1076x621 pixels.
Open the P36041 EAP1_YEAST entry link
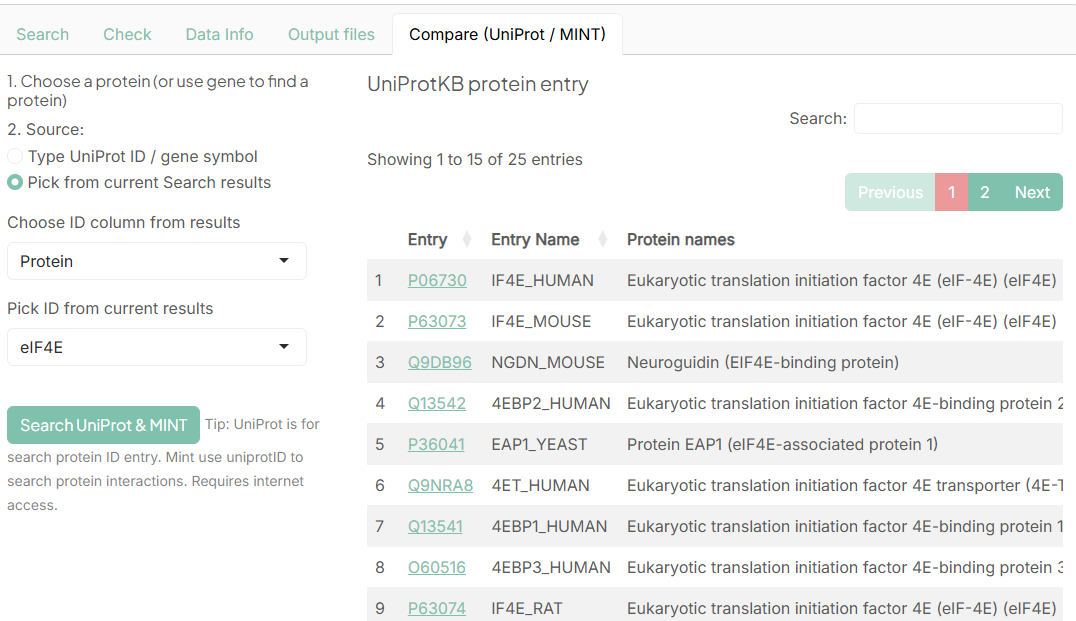click(x=436, y=444)
